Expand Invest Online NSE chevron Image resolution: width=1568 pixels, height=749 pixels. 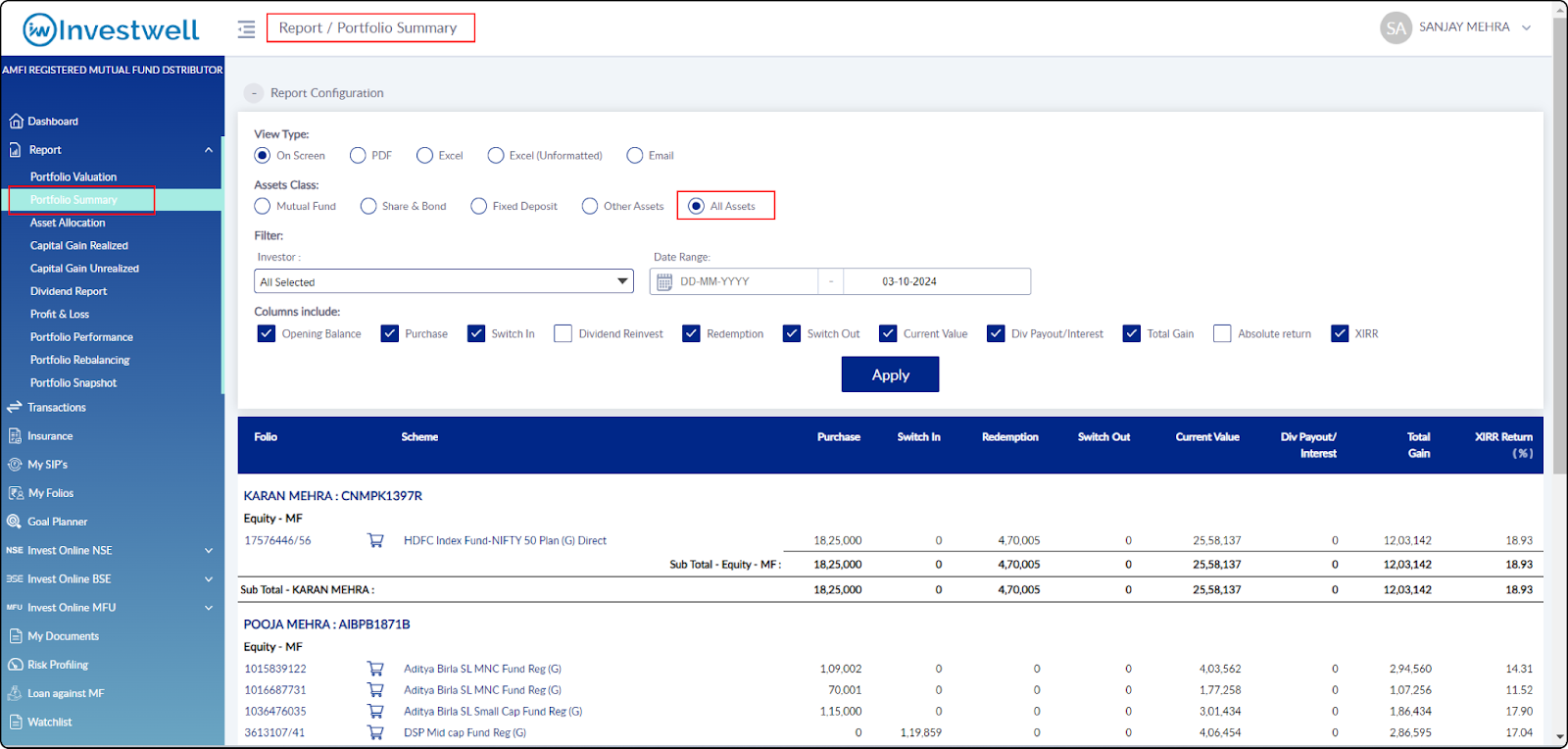tap(209, 551)
